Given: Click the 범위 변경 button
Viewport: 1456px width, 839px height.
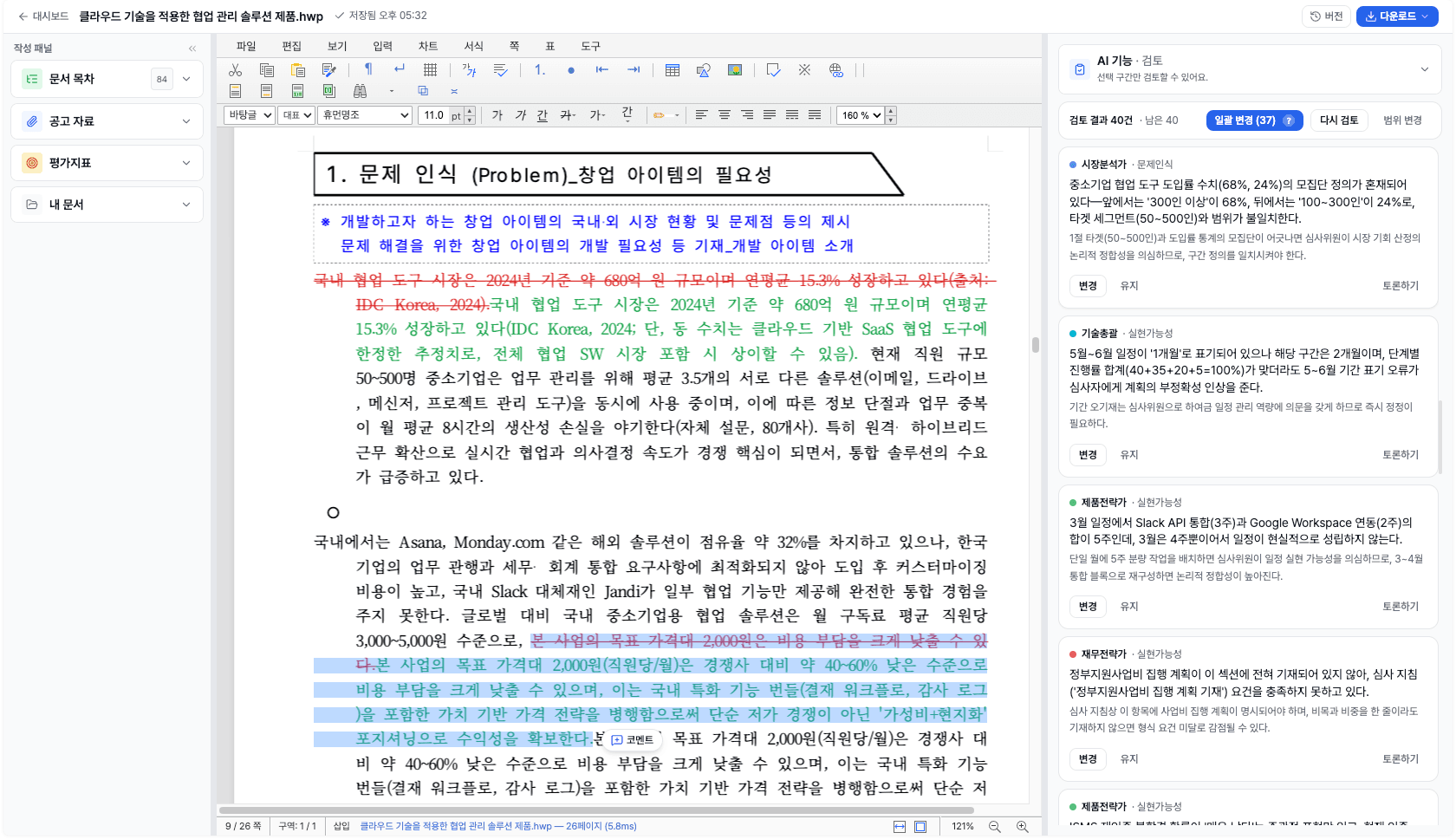Looking at the screenshot, I should pos(1402,120).
